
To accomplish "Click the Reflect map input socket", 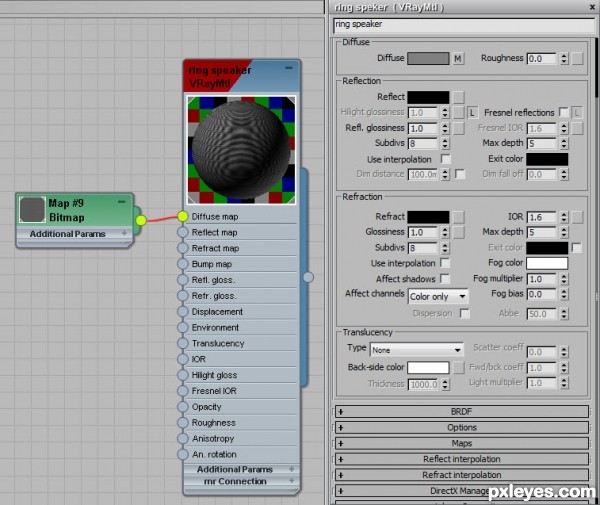I will (183, 232).
